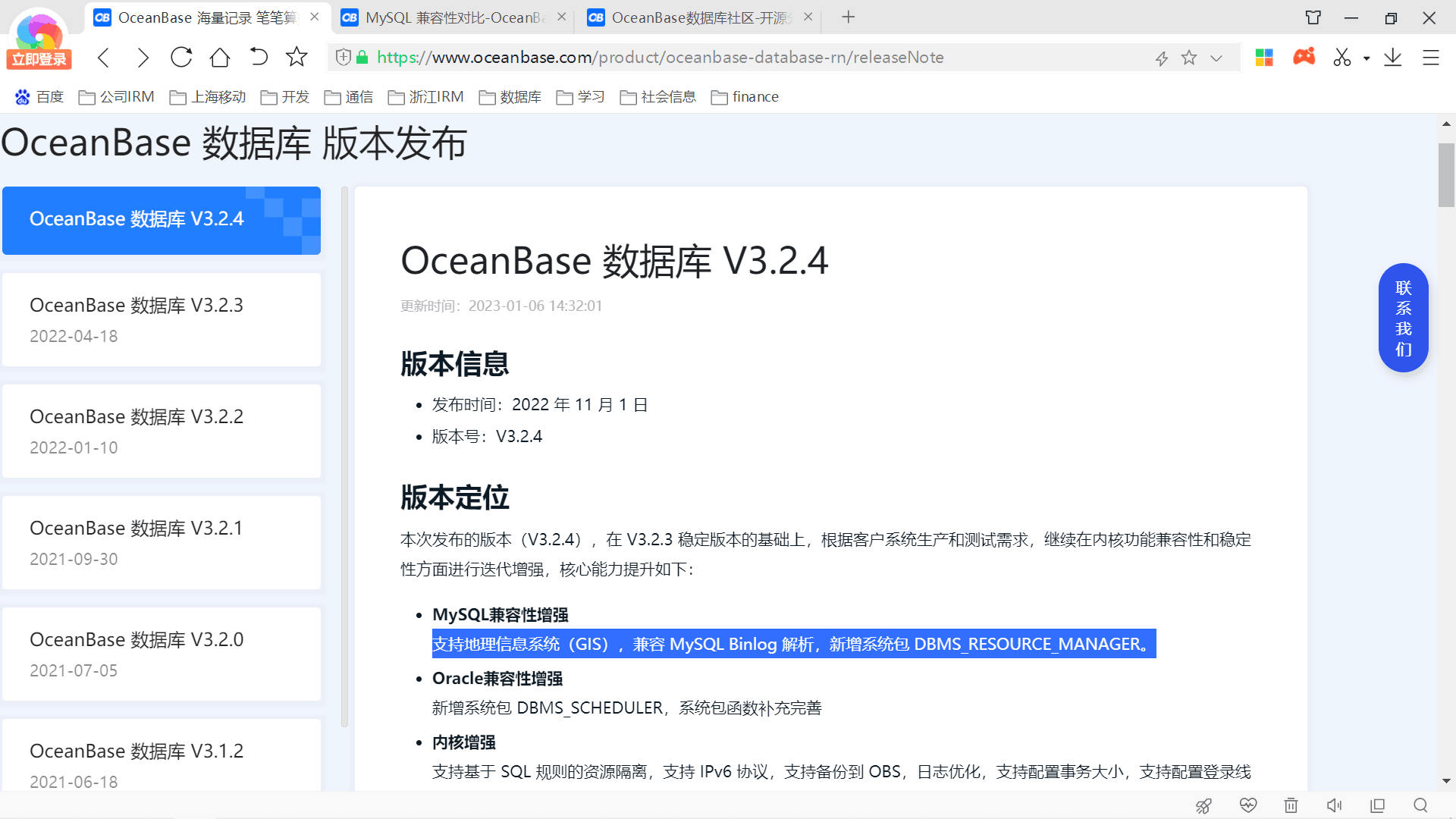Open the OceanBase 数据库 V3.1.2 release card
1456x819 pixels.
pos(162,755)
